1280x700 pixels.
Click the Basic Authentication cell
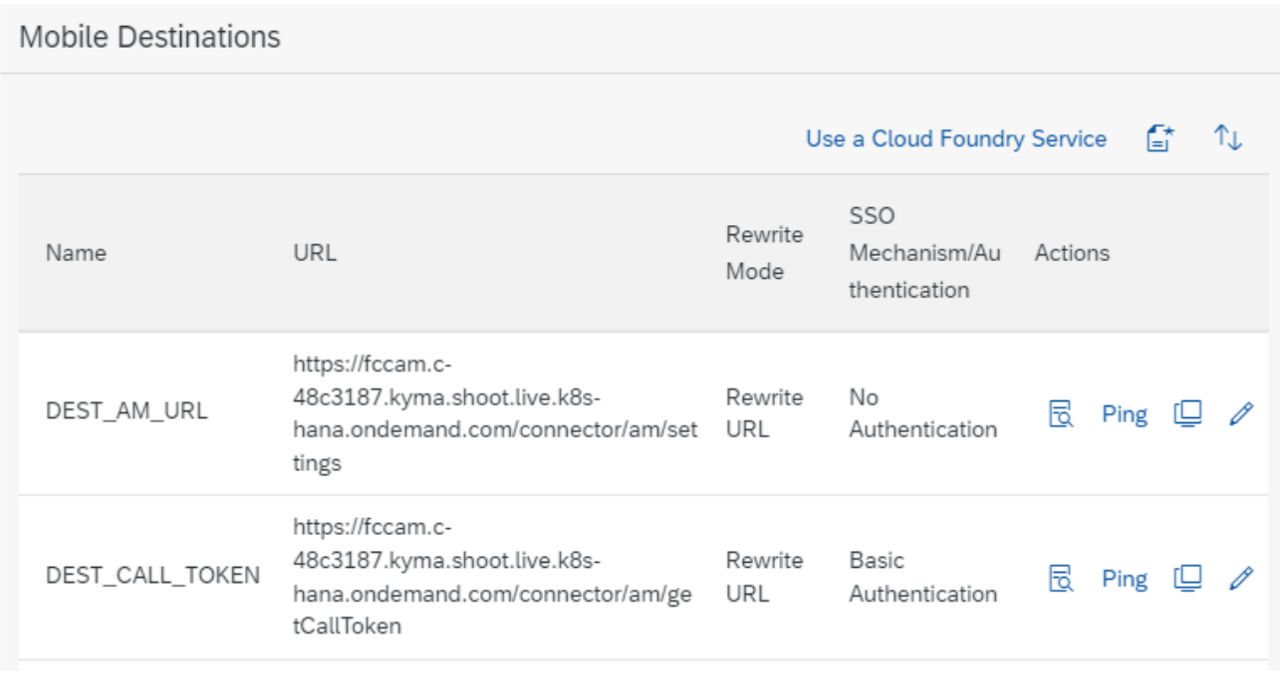point(923,577)
